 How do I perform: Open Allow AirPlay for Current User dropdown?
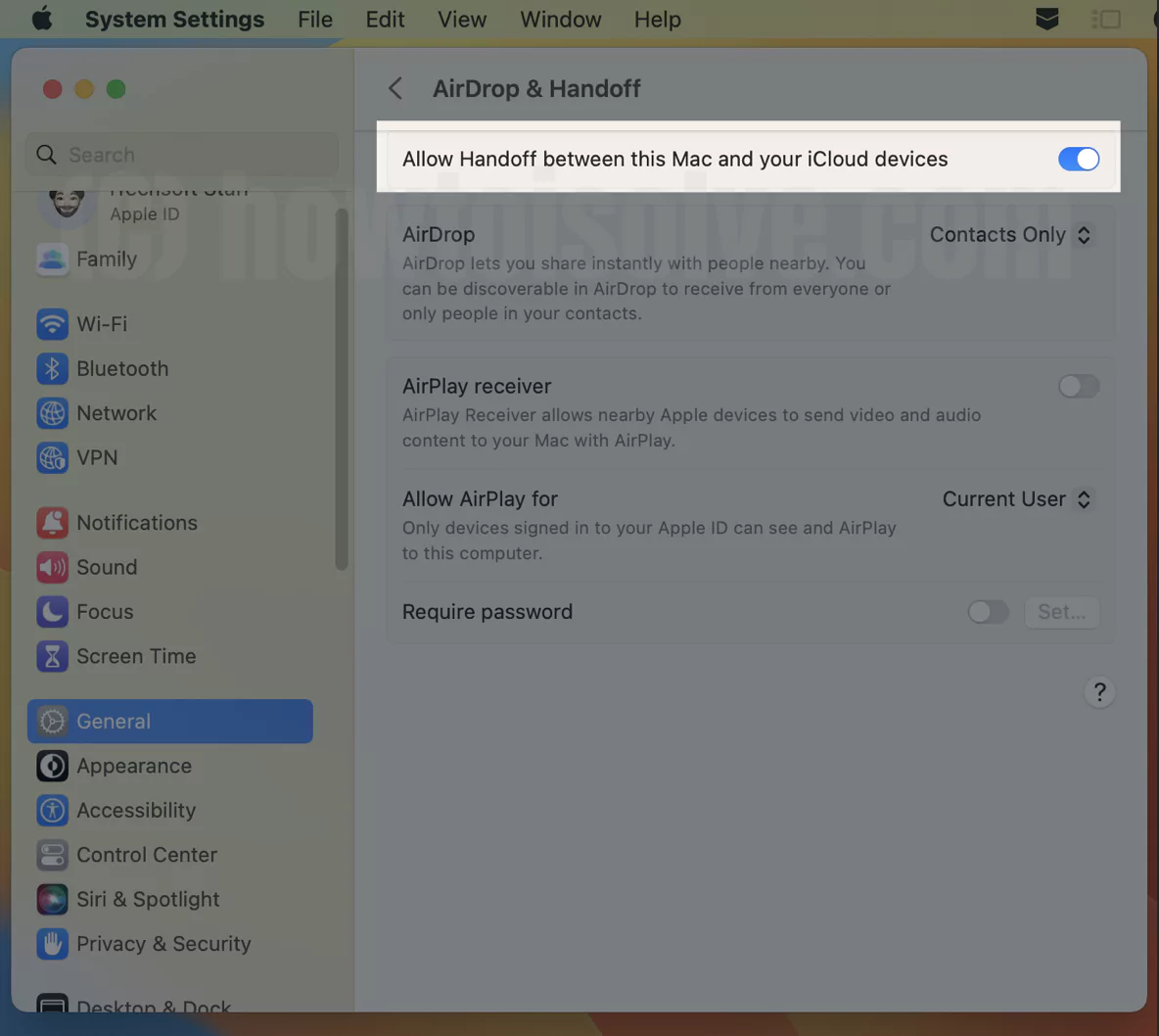point(1017,499)
